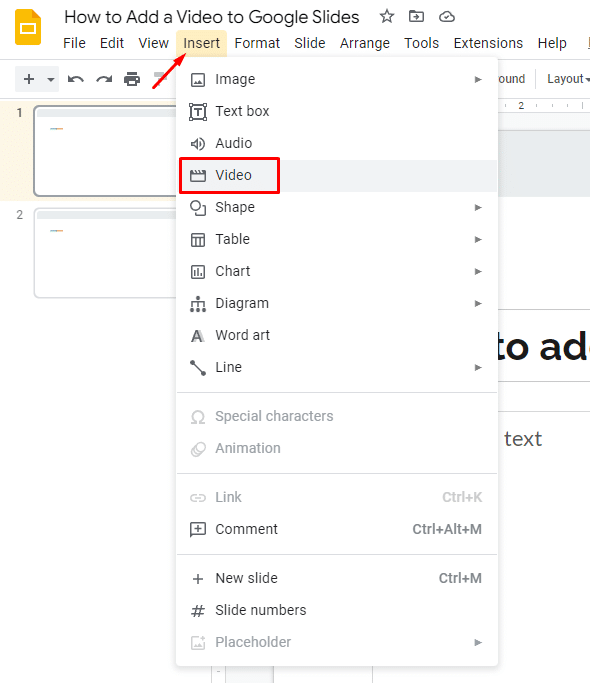The width and height of the screenshot is (590, 683).
Task: Select slide 1 thumbnail
Action: click(x=105, y=151)
